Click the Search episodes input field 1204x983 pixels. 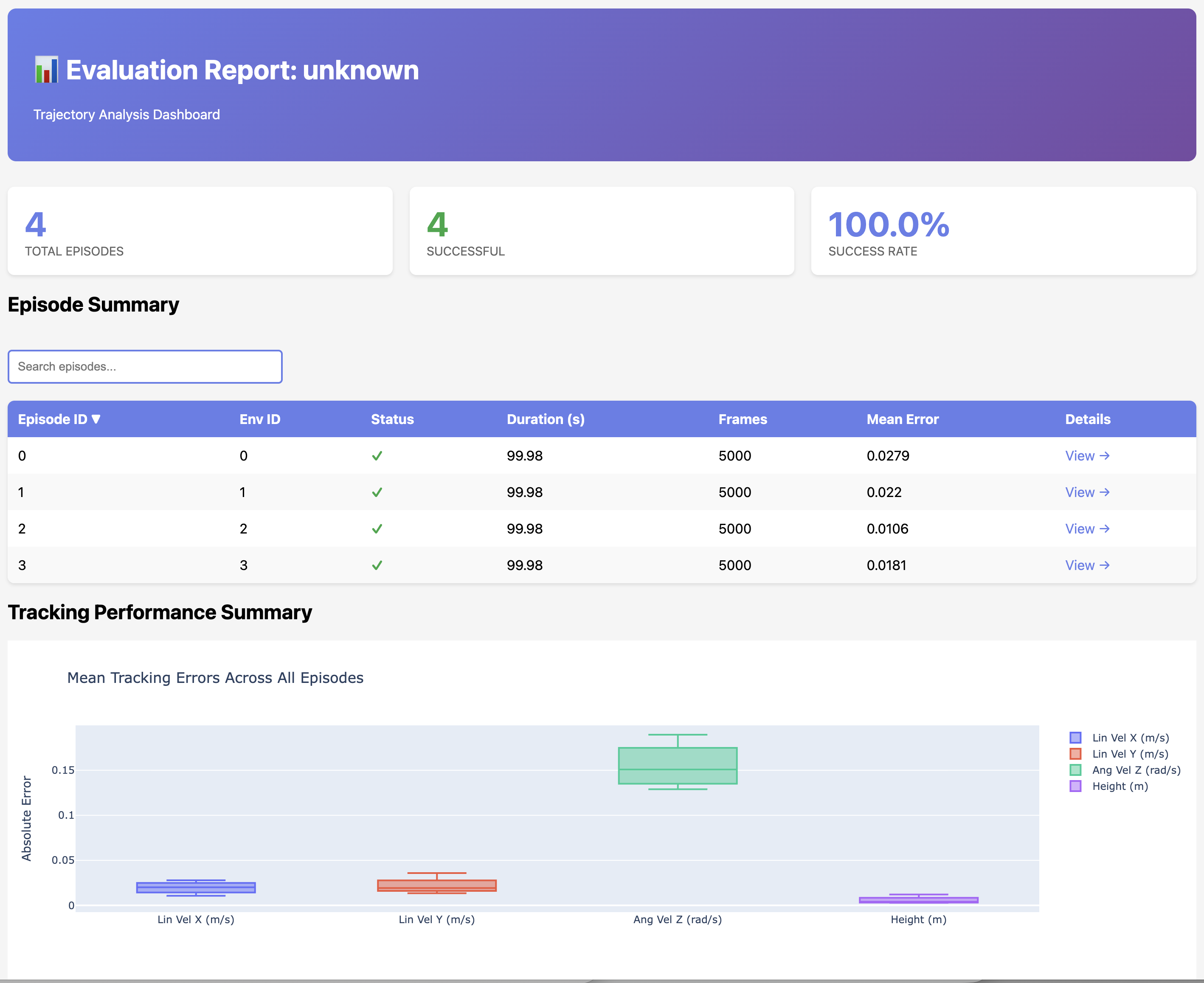pos(145,366)
